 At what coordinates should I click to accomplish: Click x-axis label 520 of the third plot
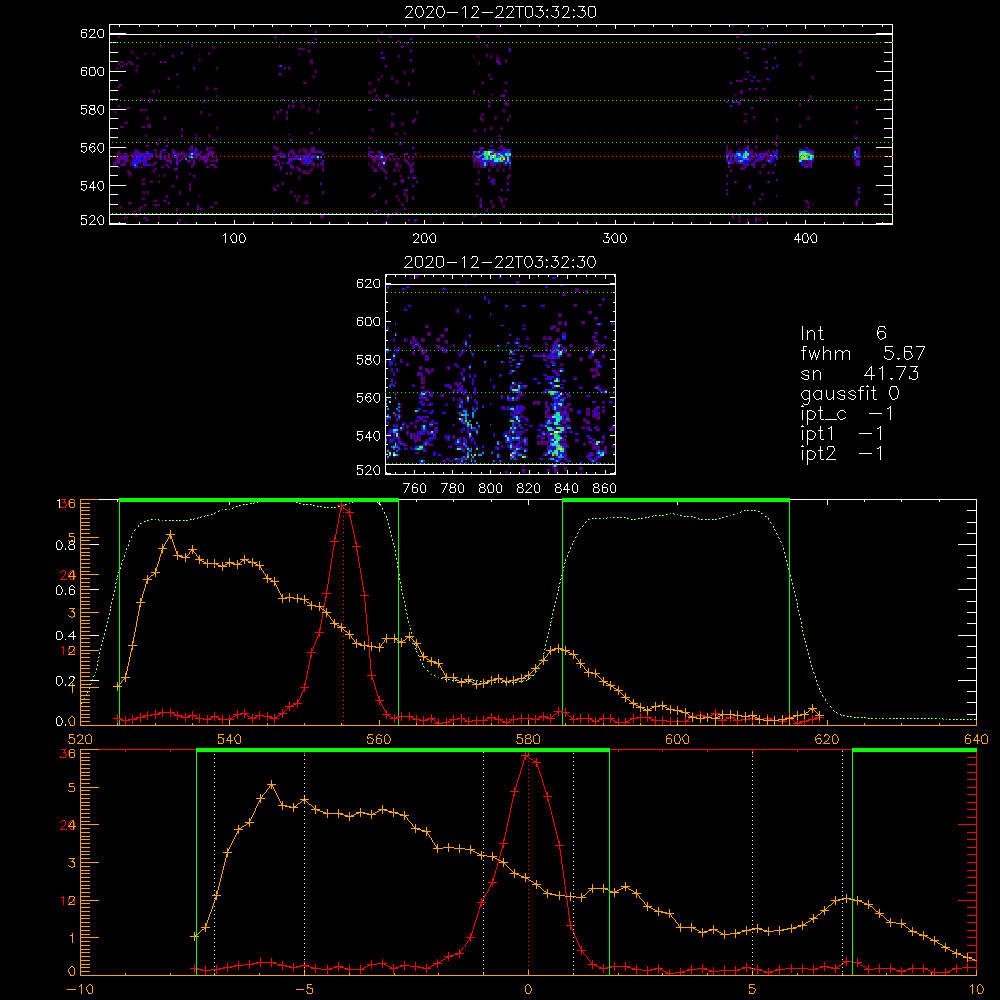(80, 740)
